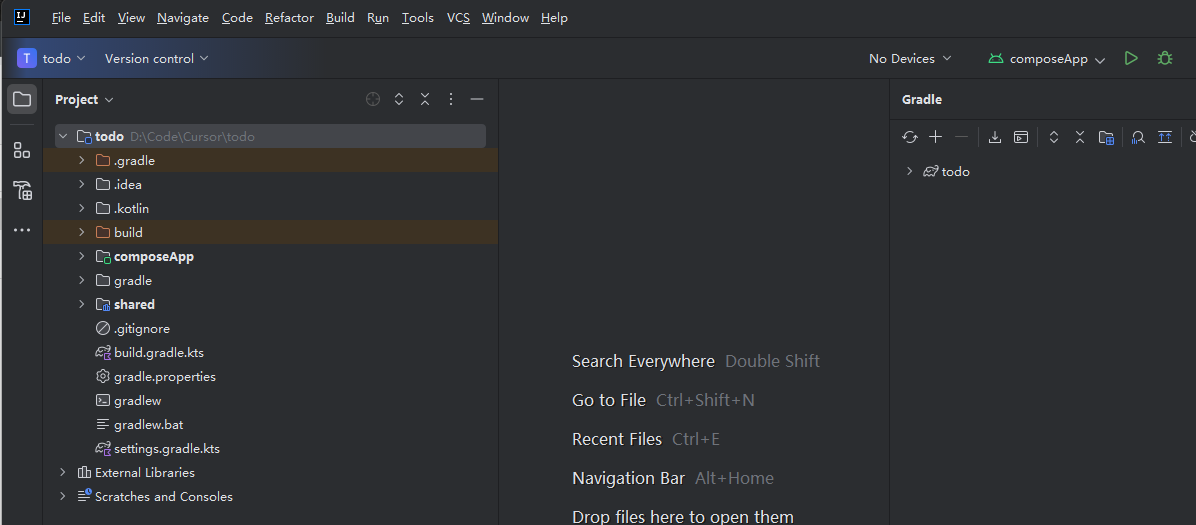Open Build Variants tool window icon
Viewport: 1196px width, 525px height.
tap(22, 190)
